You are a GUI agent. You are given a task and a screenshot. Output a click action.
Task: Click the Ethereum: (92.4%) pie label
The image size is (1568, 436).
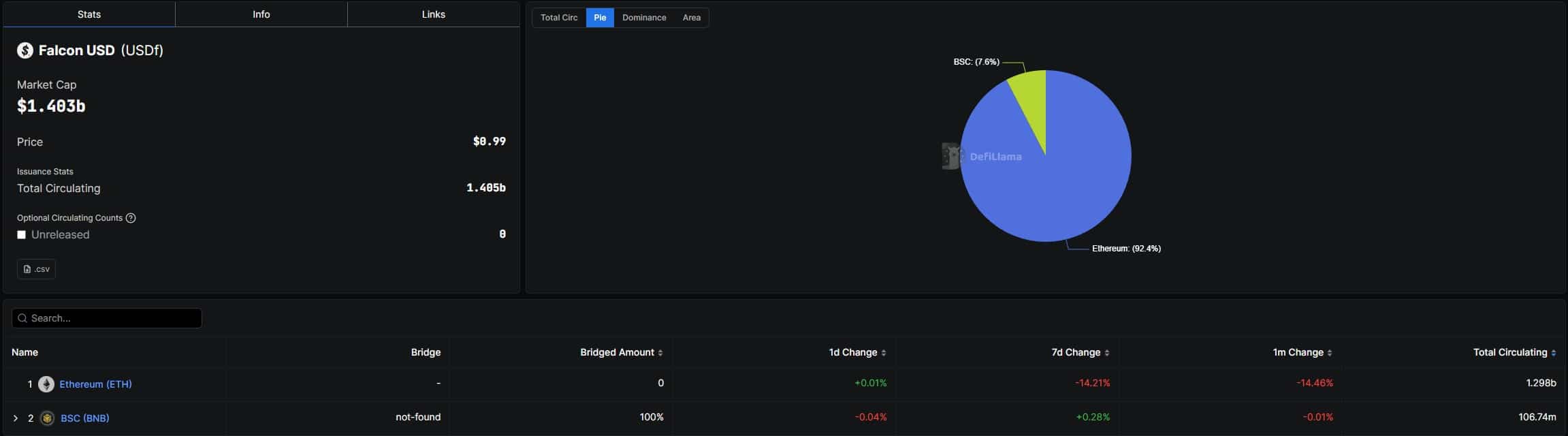(1126, 249)
